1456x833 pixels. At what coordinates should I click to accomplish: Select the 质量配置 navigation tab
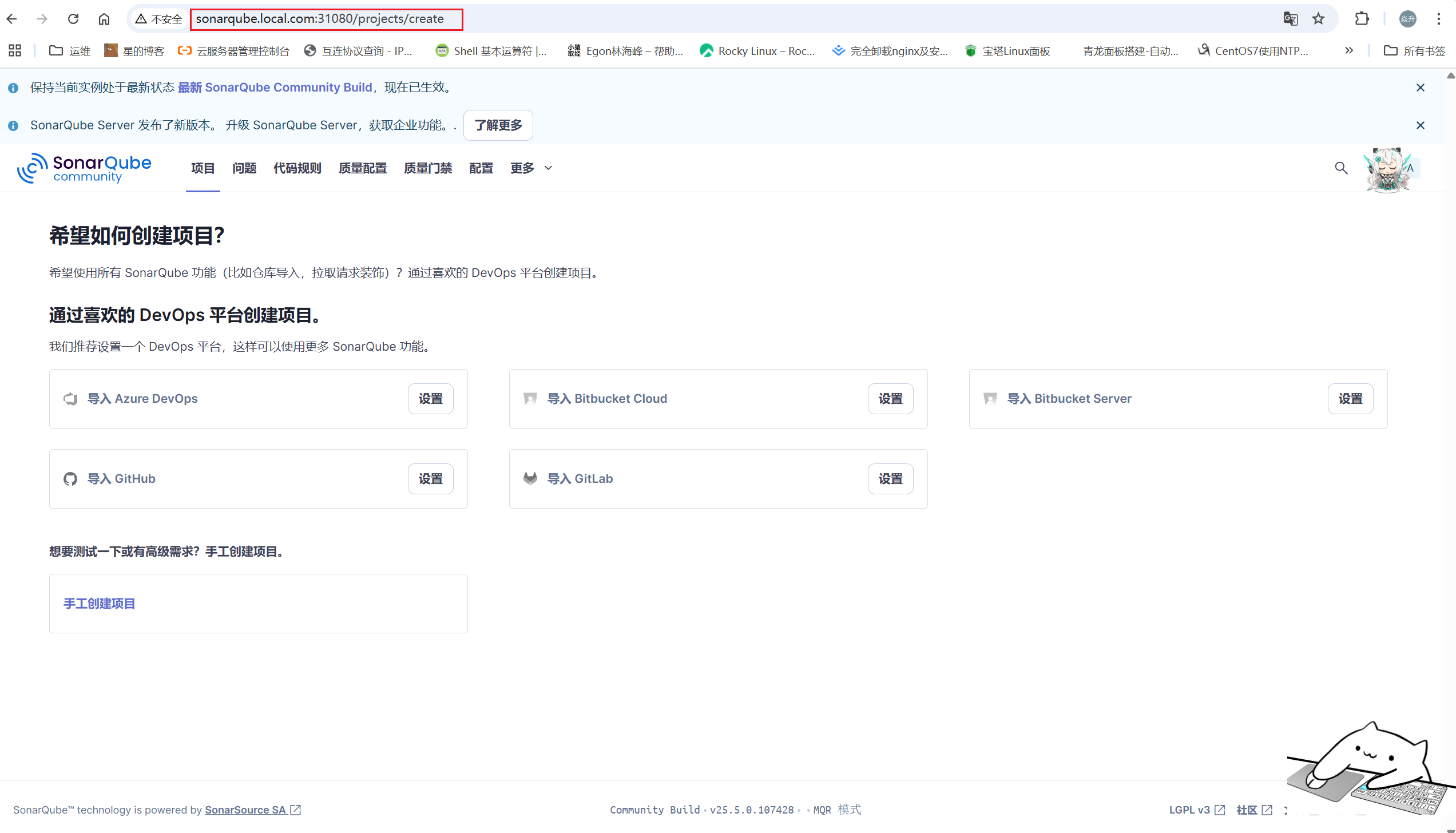click(363, 168)
